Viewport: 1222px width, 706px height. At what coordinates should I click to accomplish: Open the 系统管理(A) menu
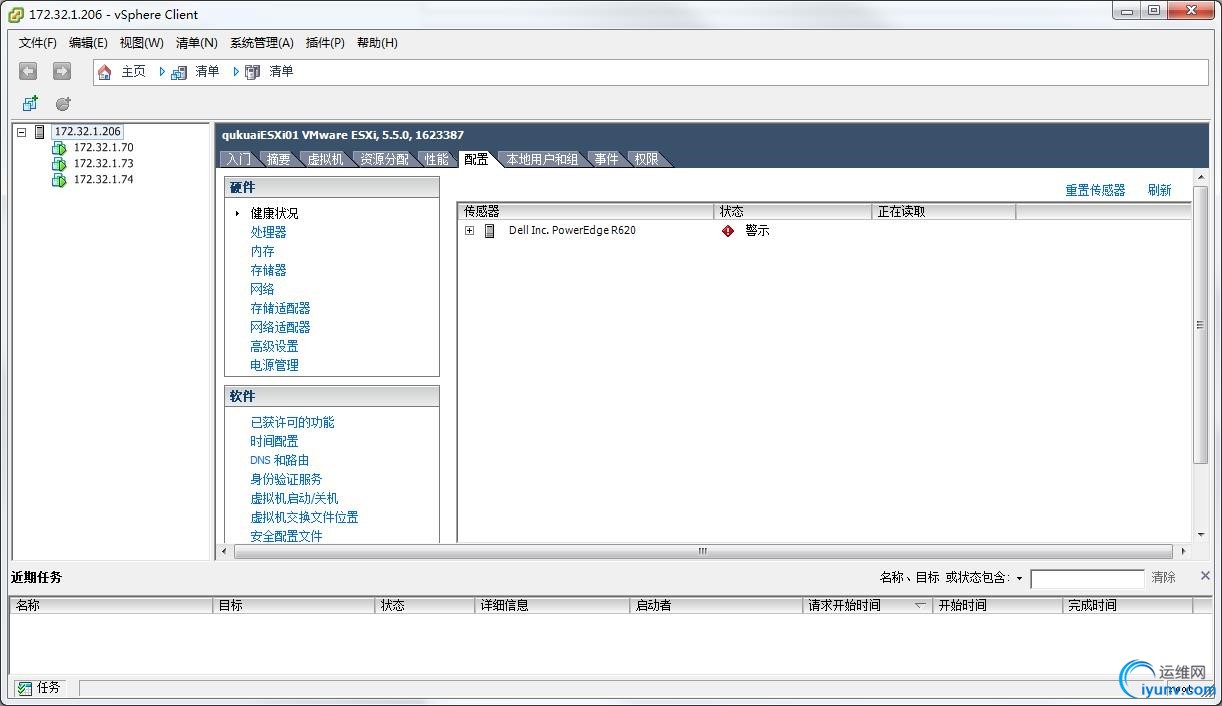[x=262, y=43]
